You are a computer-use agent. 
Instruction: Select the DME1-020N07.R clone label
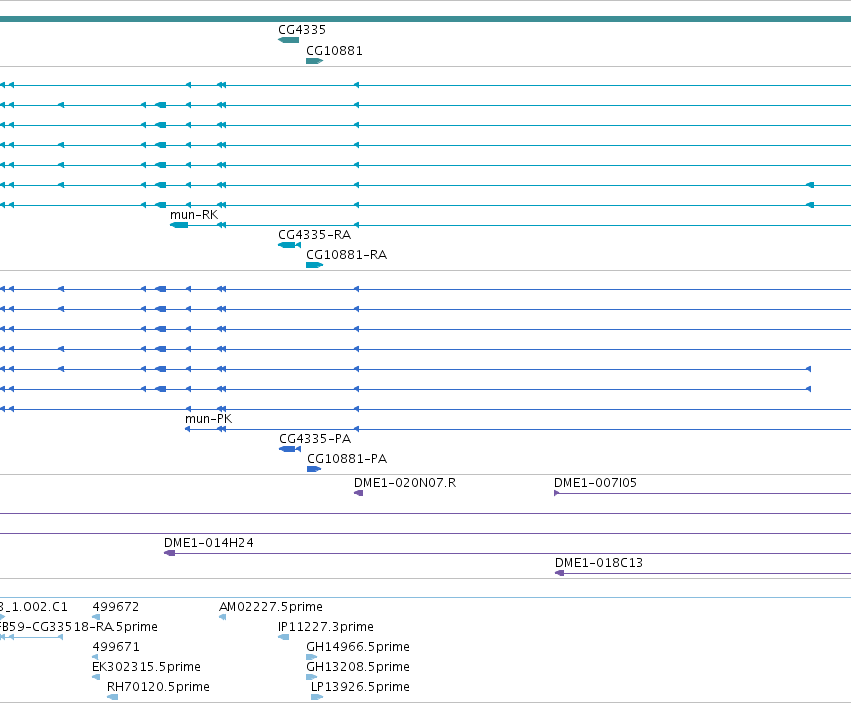point(405,483)
